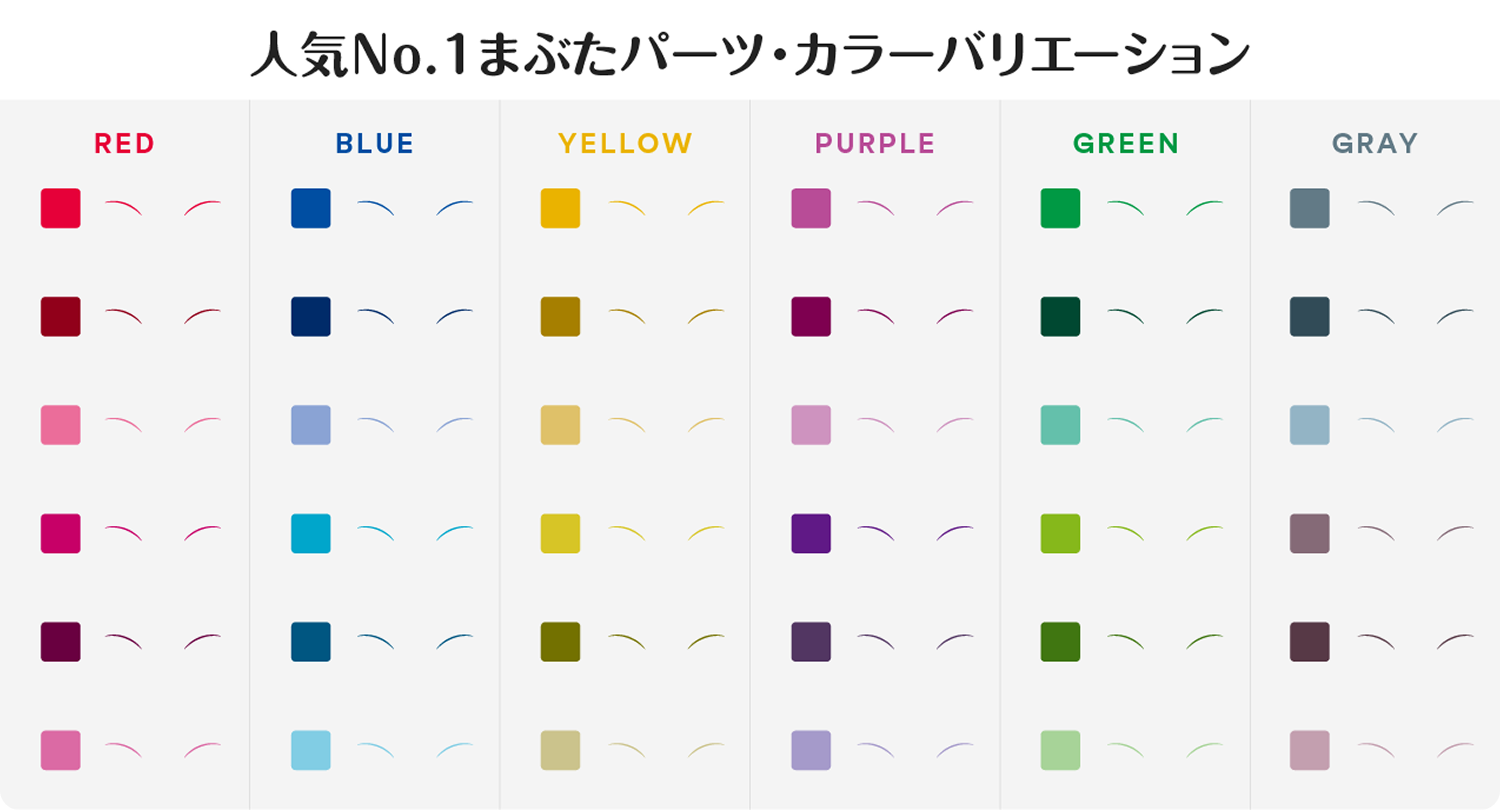Pick the bottom pale rose swatch in the GRAY column

pyautogui.click(x=1310, y=750)
